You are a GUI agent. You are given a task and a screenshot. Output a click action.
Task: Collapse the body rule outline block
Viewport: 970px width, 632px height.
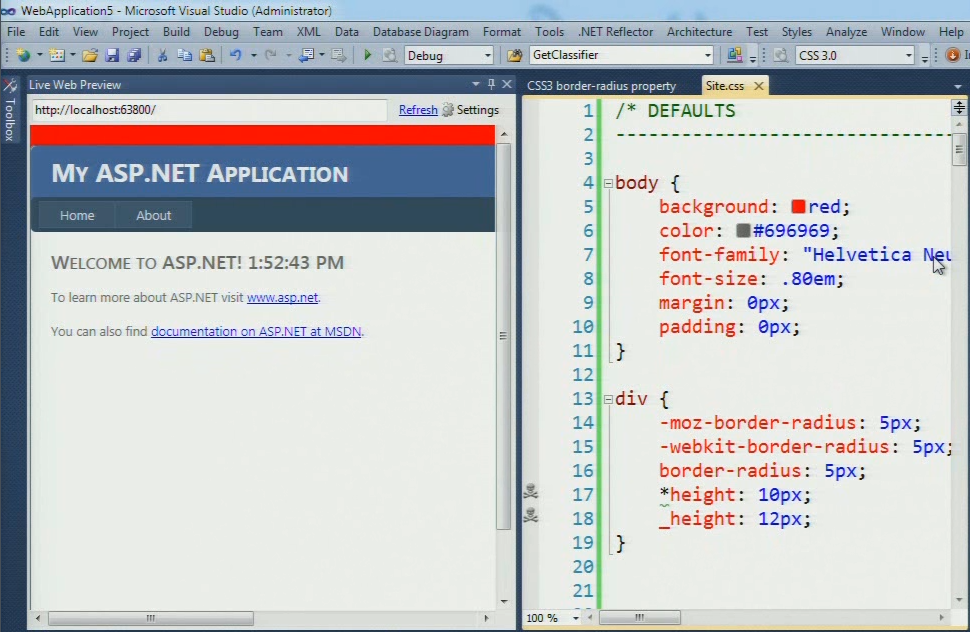tap(608, 183)
